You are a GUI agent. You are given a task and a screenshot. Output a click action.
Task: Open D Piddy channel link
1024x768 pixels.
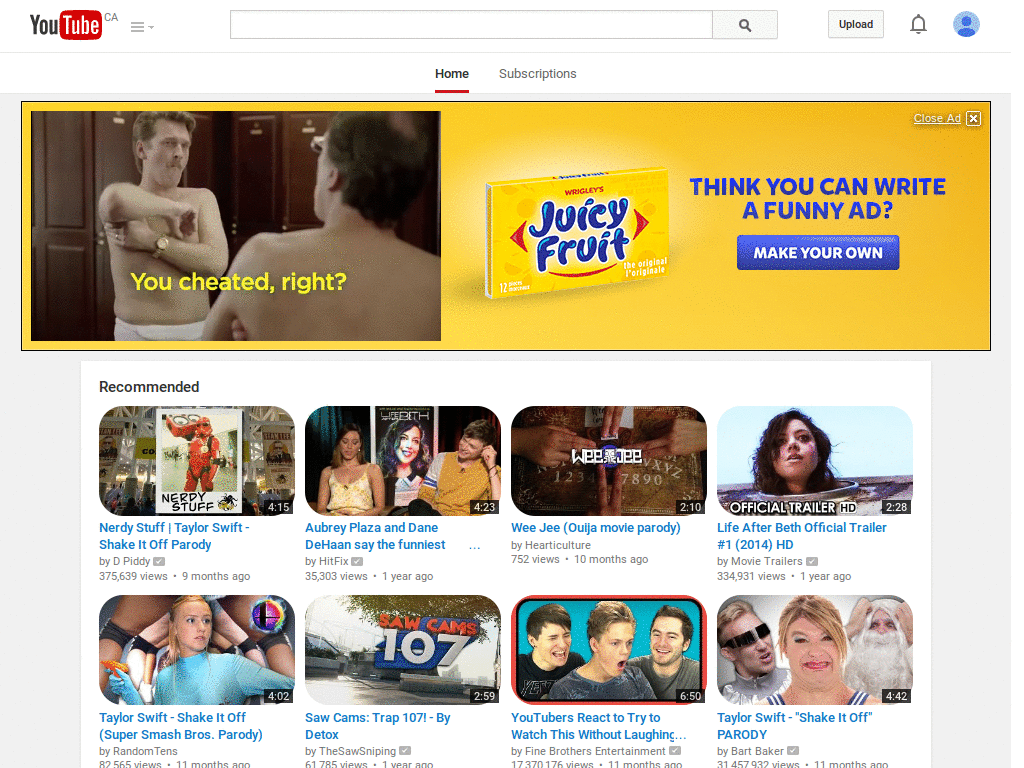click(x=131, y=561)
